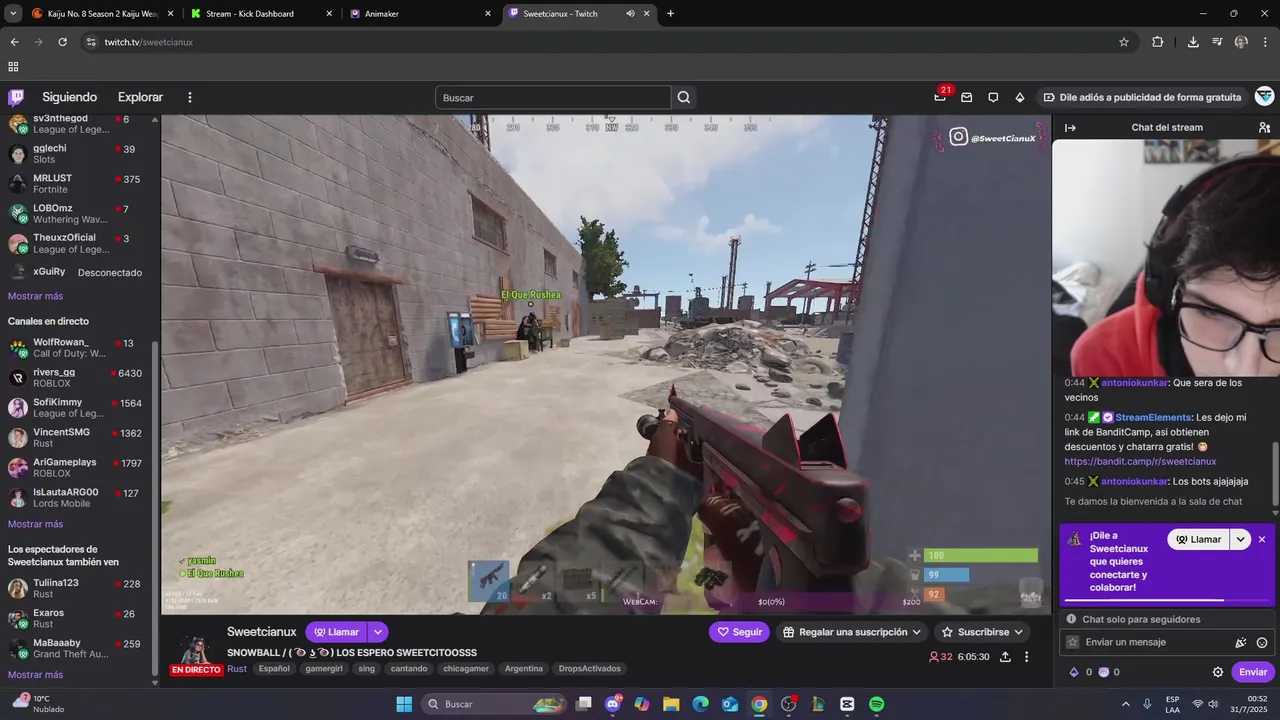The width and height of the screenshot is (1280, 720).
Task: Open the three-dot more menu beside Explorar
Action: tap(190, 97)
